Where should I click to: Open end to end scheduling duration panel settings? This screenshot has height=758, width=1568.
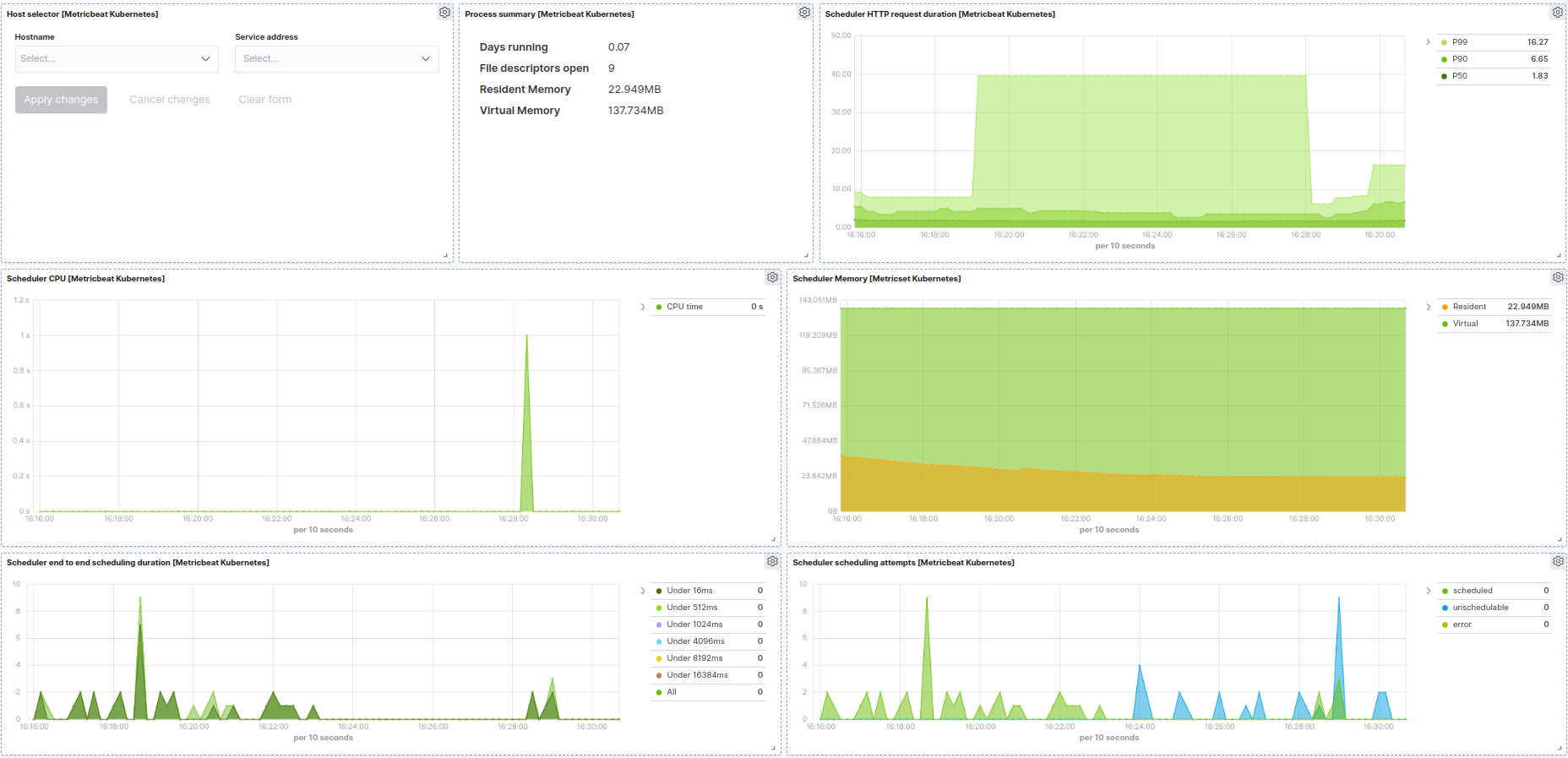click(x=772, y=561)
